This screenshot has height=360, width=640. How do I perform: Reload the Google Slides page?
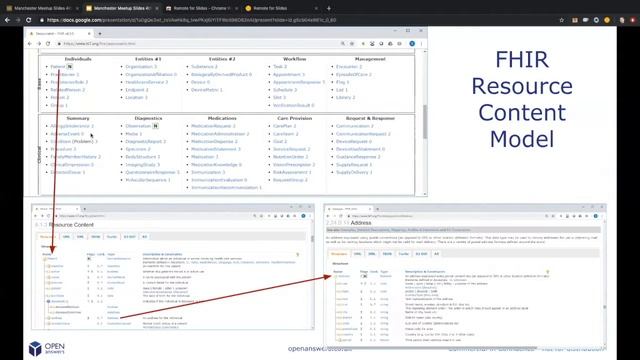29,20
